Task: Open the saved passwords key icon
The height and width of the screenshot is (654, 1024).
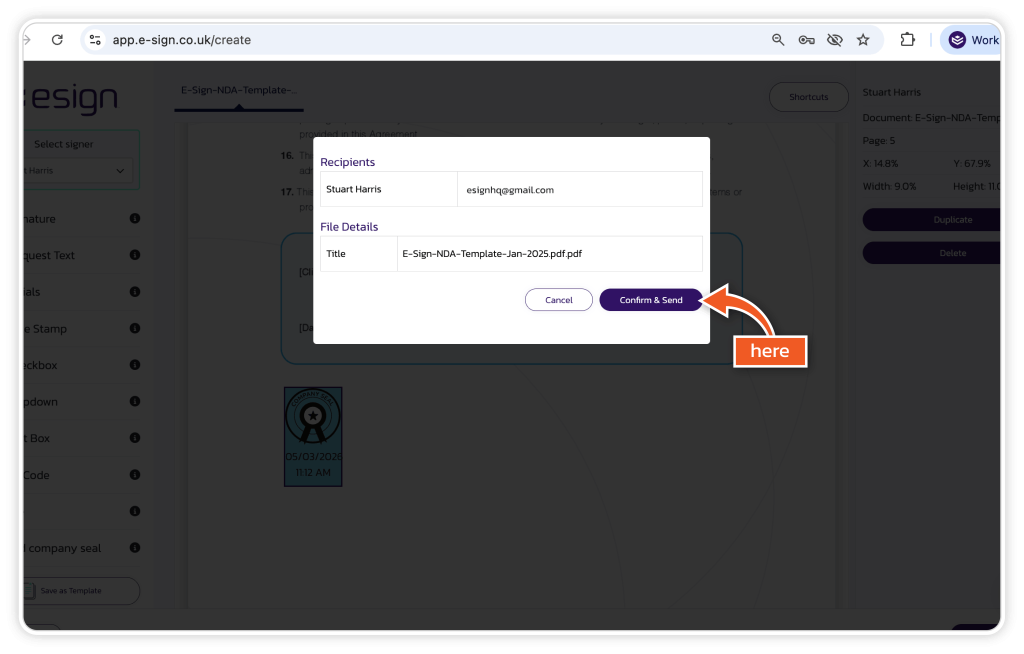Action: tap(806, 40)
